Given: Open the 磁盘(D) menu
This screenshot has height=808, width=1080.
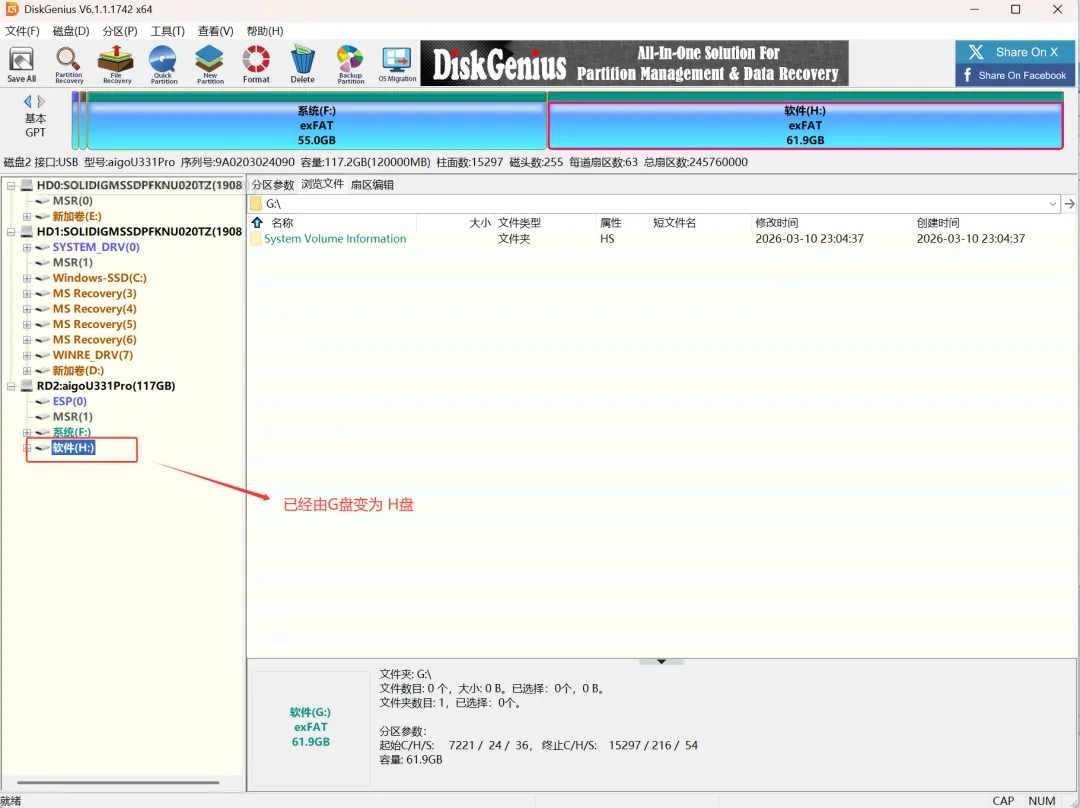Looking at the screenshot, I should pos(71,31).
